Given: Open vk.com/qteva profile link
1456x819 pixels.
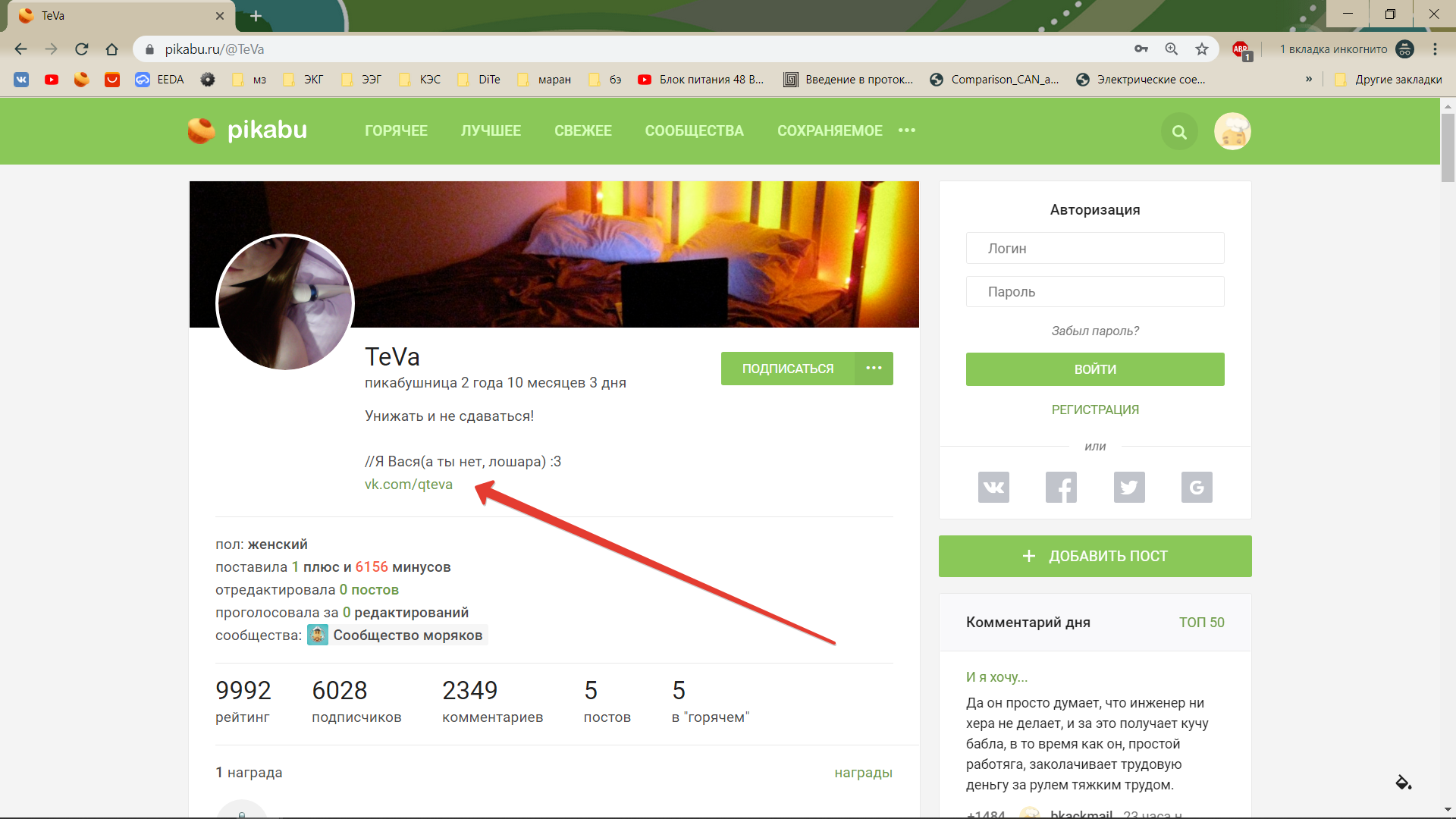Looking at the screenshot, I should (409, 485).
